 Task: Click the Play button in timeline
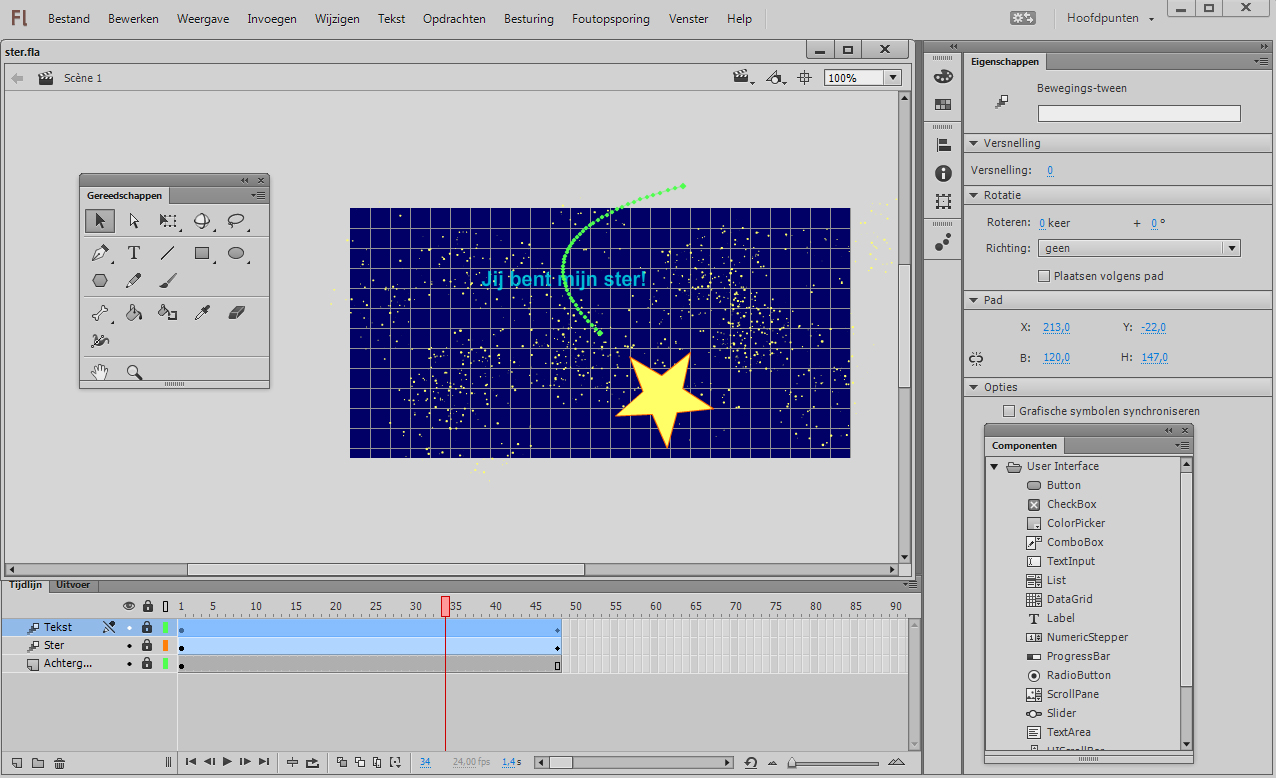(x=227, y=762)
